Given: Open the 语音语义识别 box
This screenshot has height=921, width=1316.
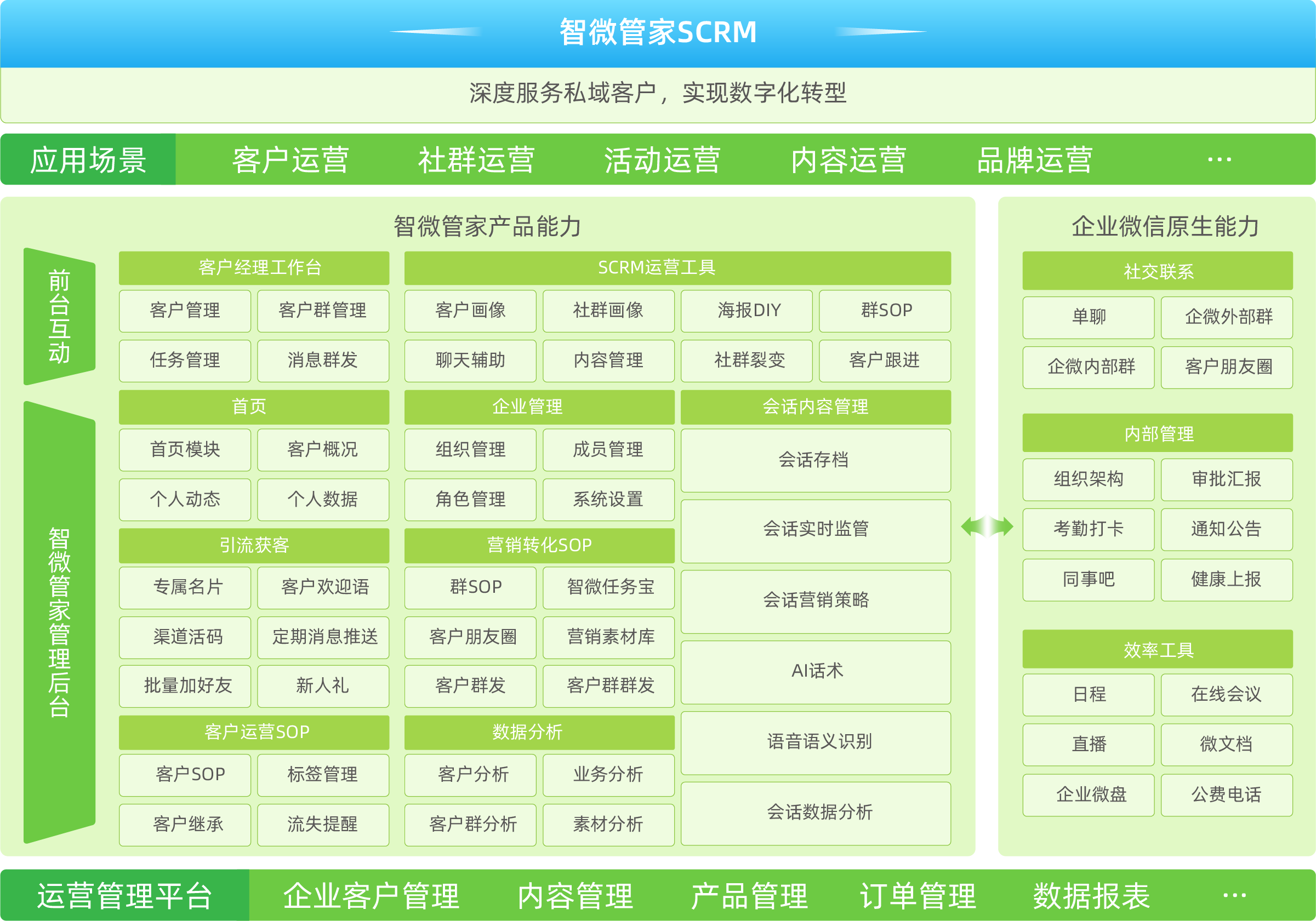Looking at the screenshot, I should coord(816,743).
